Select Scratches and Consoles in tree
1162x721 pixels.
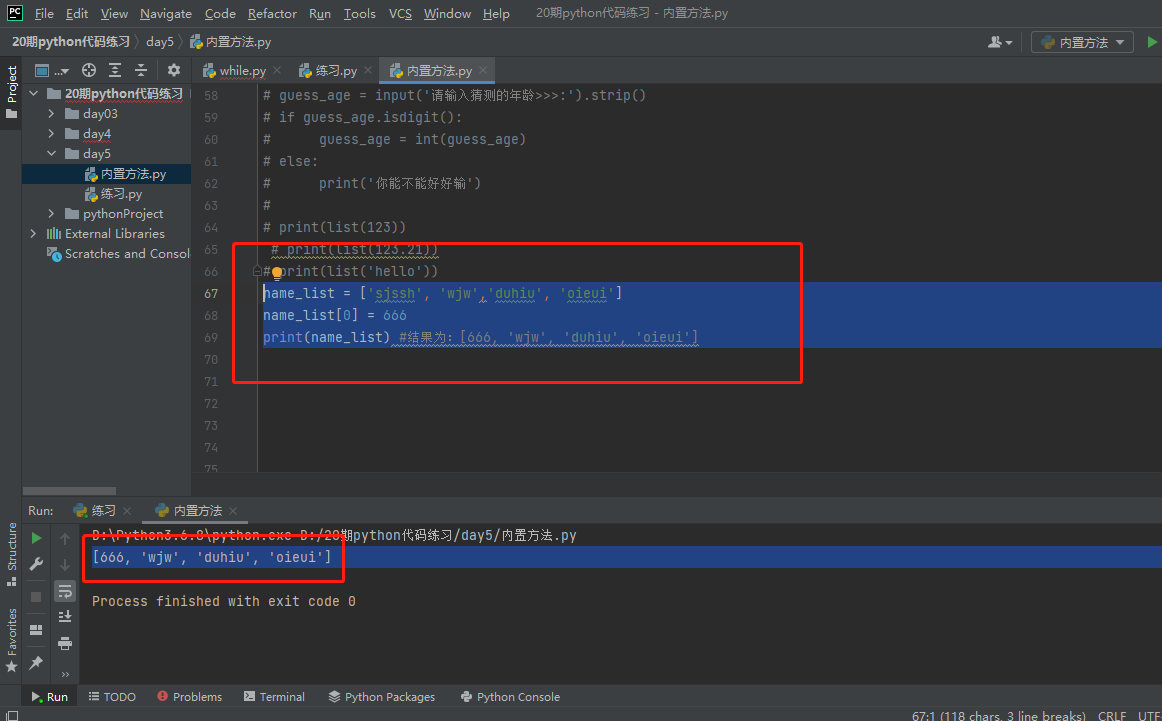pyautogui.click(x=119, y=253)
